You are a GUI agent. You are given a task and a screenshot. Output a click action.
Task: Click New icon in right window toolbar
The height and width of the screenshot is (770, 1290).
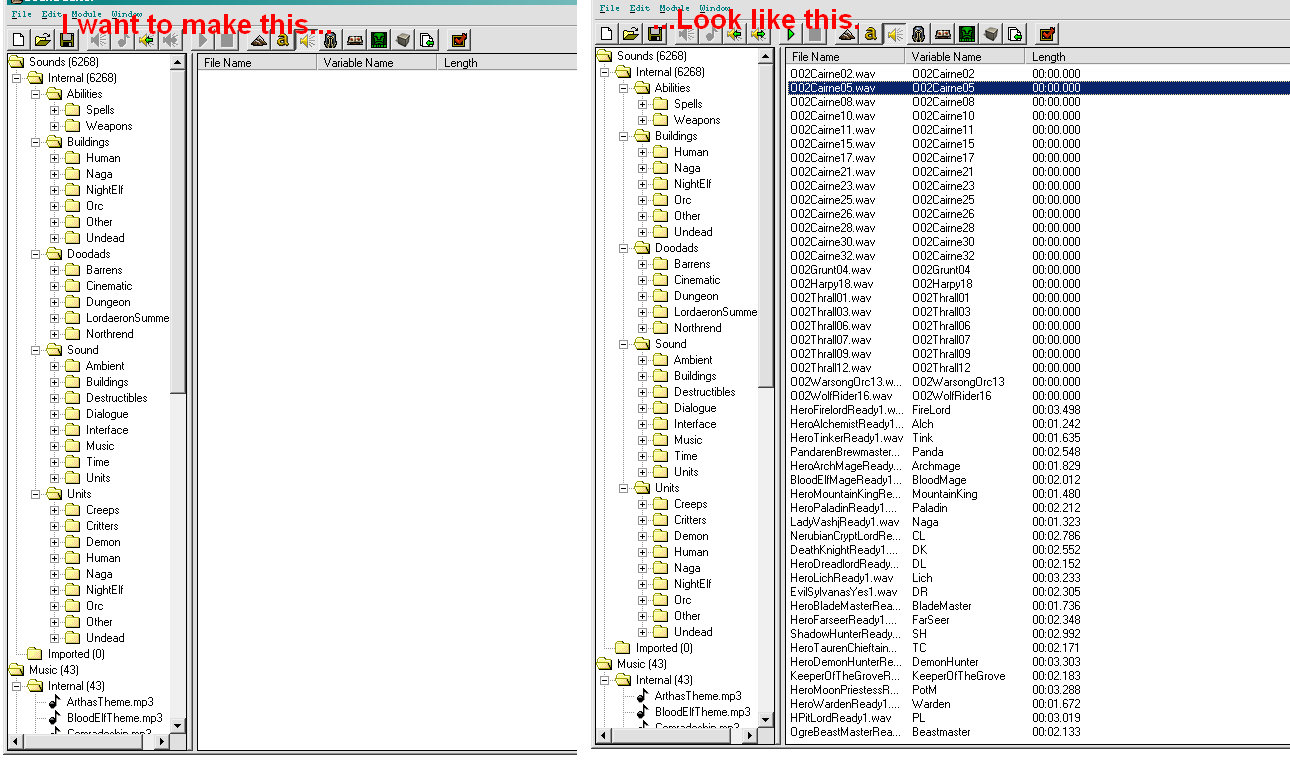point(606,34)
